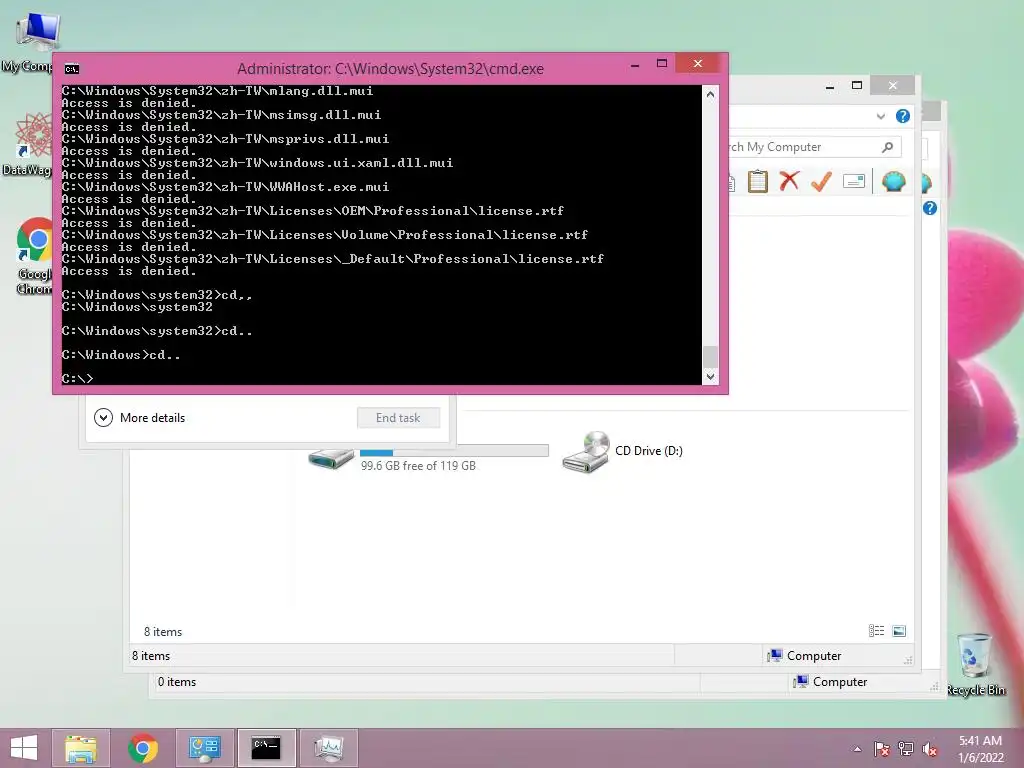Viewport: 1024px width, 768px height.
Task: Click the license.rtf _Default path line in cmd
Action: click(332, 259)
